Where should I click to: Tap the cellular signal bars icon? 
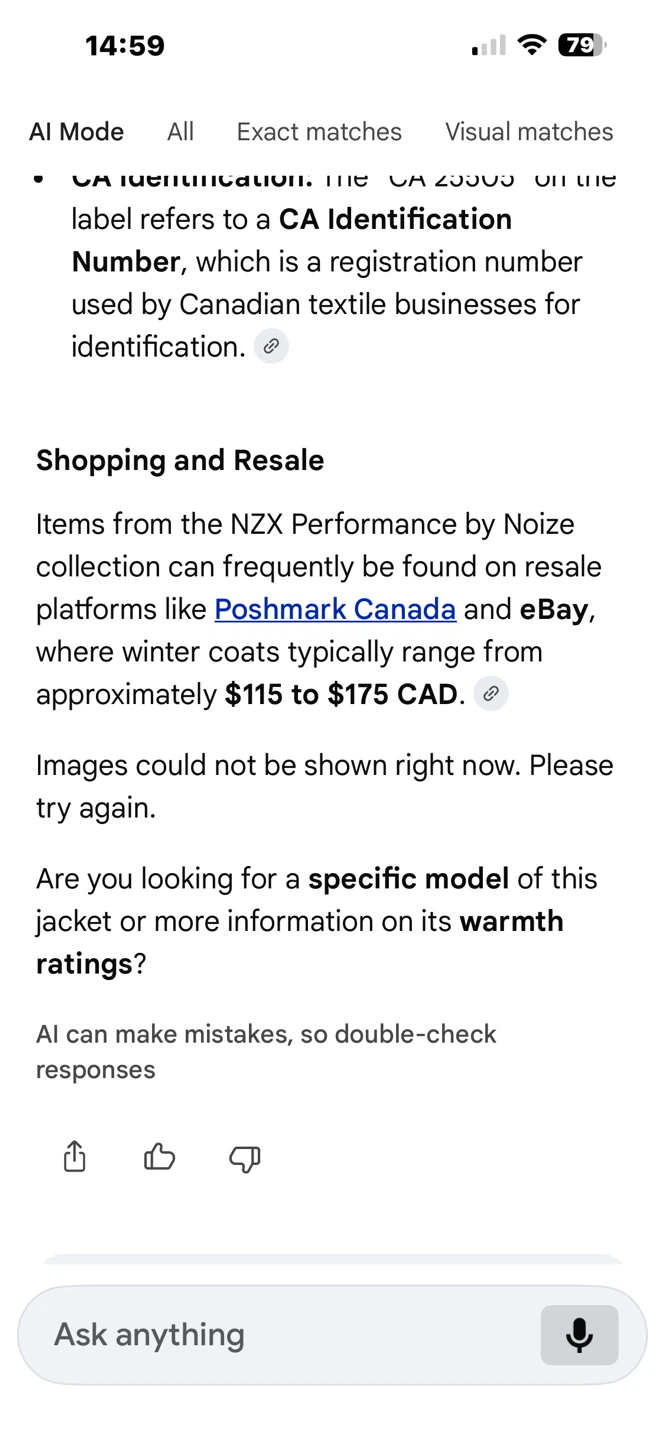tap(489, 46)
